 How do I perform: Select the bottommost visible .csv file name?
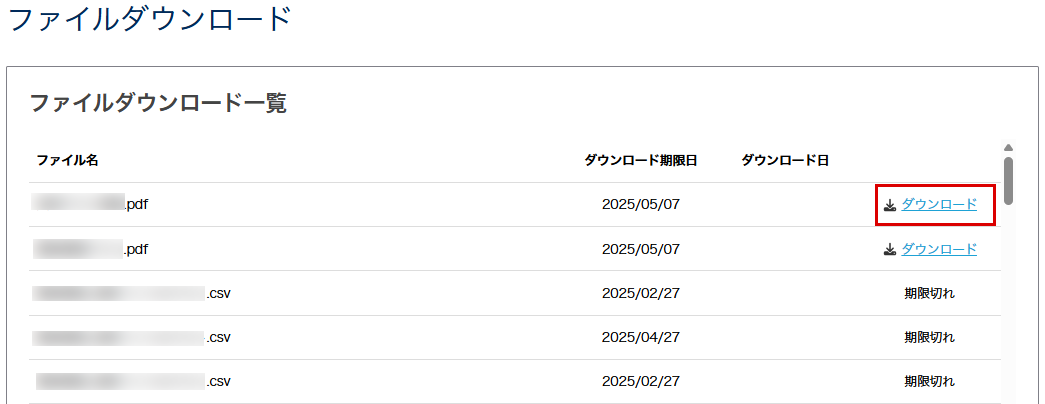pos(131,381)
